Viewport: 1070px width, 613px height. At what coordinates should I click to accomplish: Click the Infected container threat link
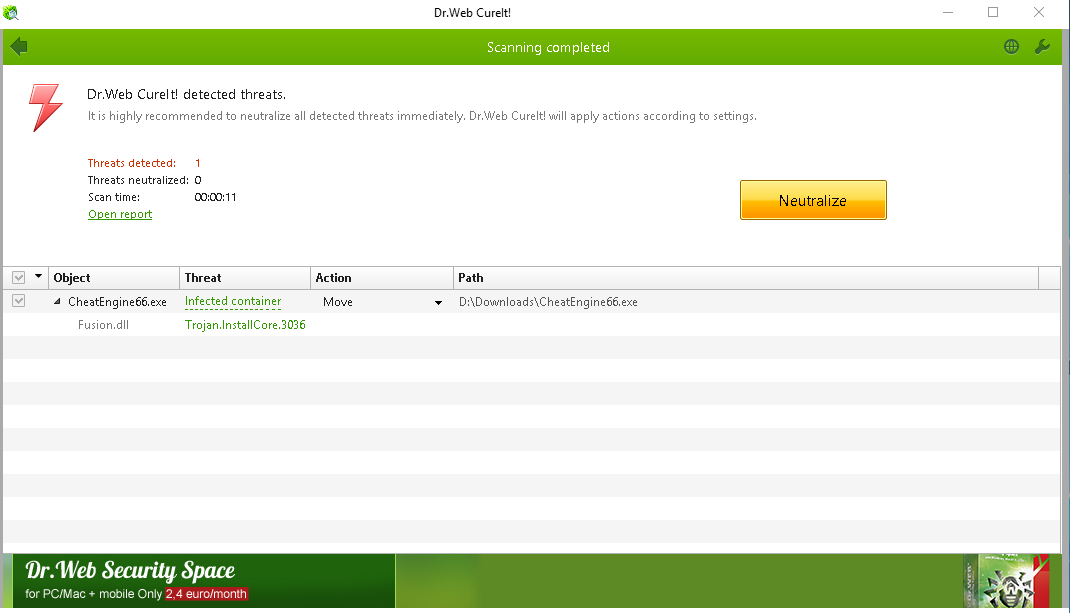233,301
